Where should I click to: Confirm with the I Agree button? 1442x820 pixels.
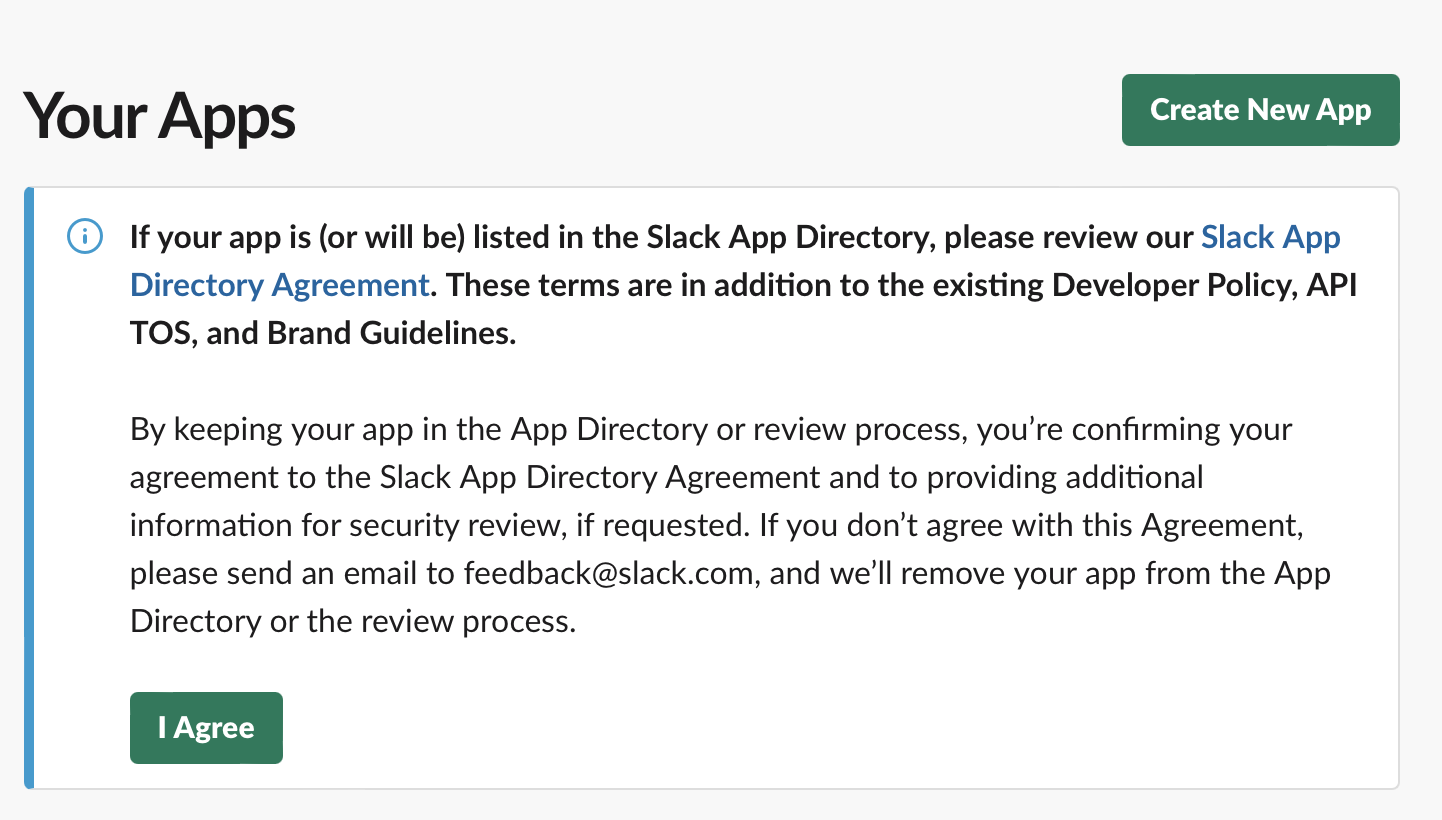206,728
